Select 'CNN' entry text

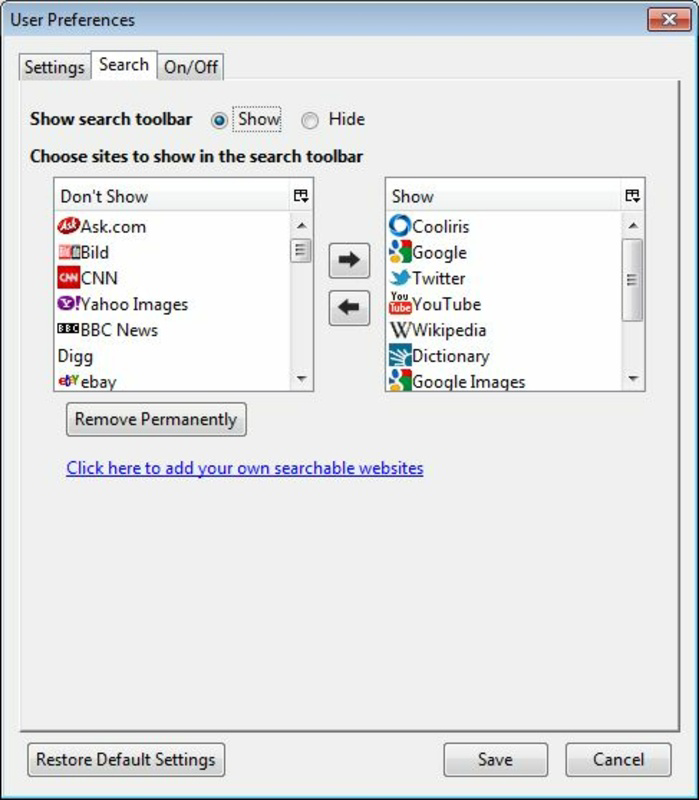[x=99, y=278]
